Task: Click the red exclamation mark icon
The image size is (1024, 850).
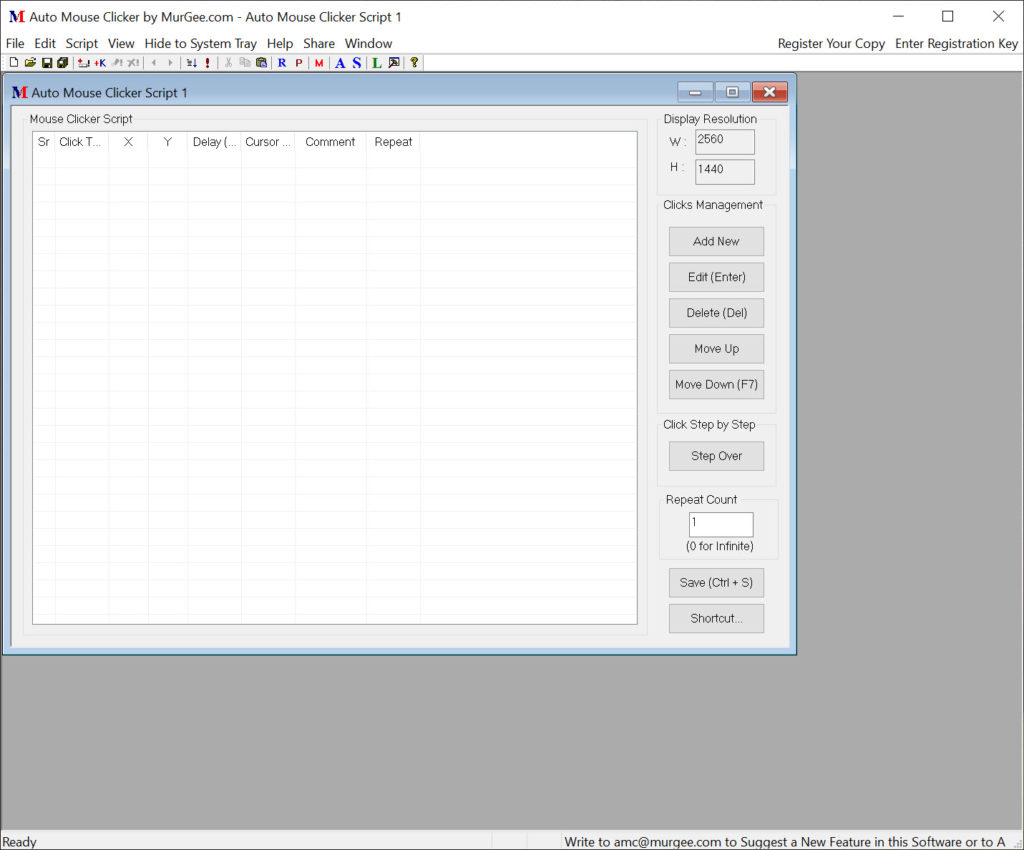Action: pos(208,63)
